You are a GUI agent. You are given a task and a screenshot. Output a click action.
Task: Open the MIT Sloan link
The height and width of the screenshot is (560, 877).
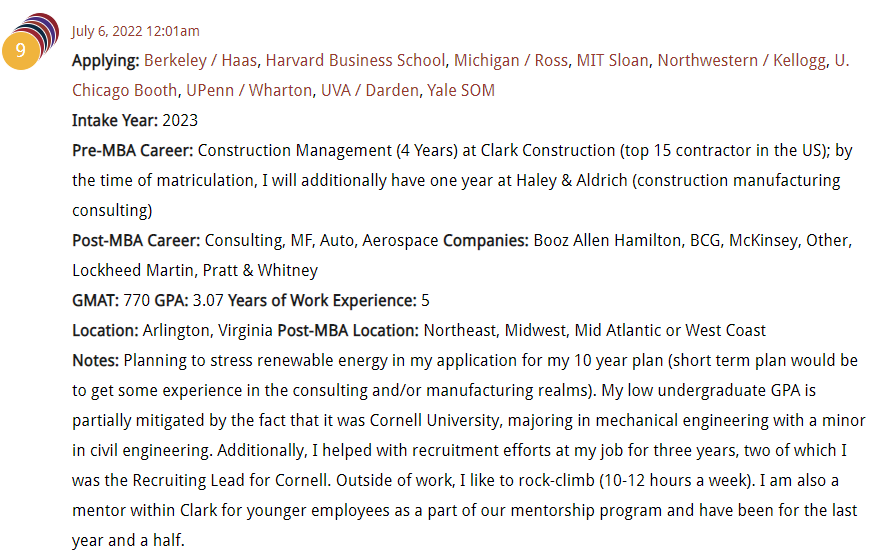pyautogui.click(x=612, y=60)
